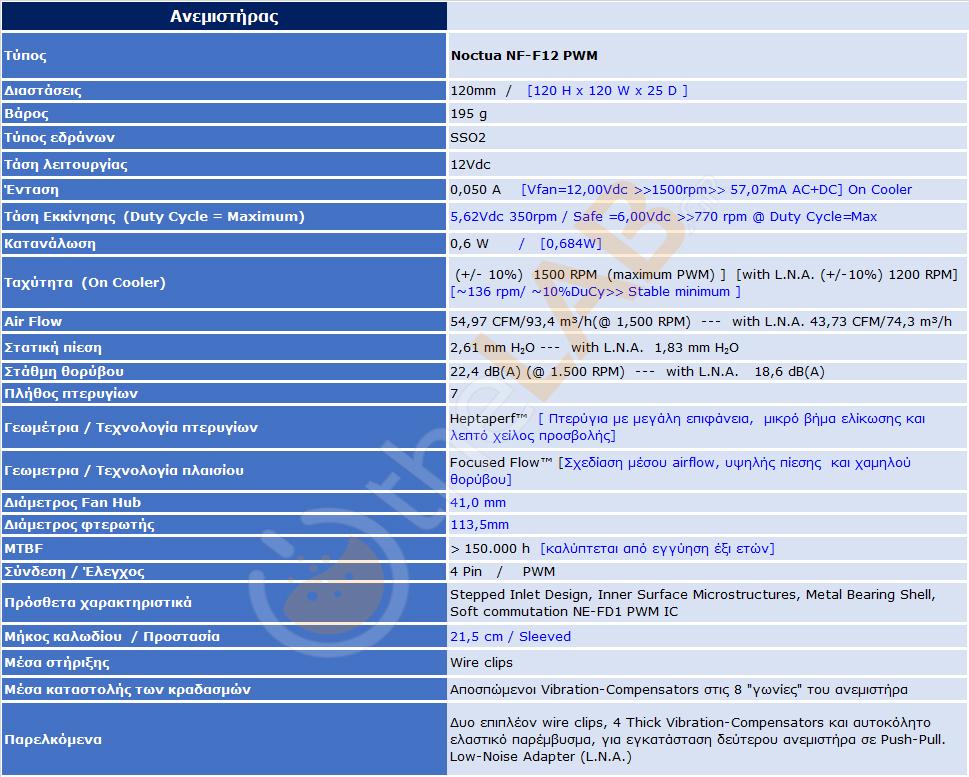969x777 pixels.
Task: Select the '> 150.000 h' MTBF value
Action: [490, 549]
